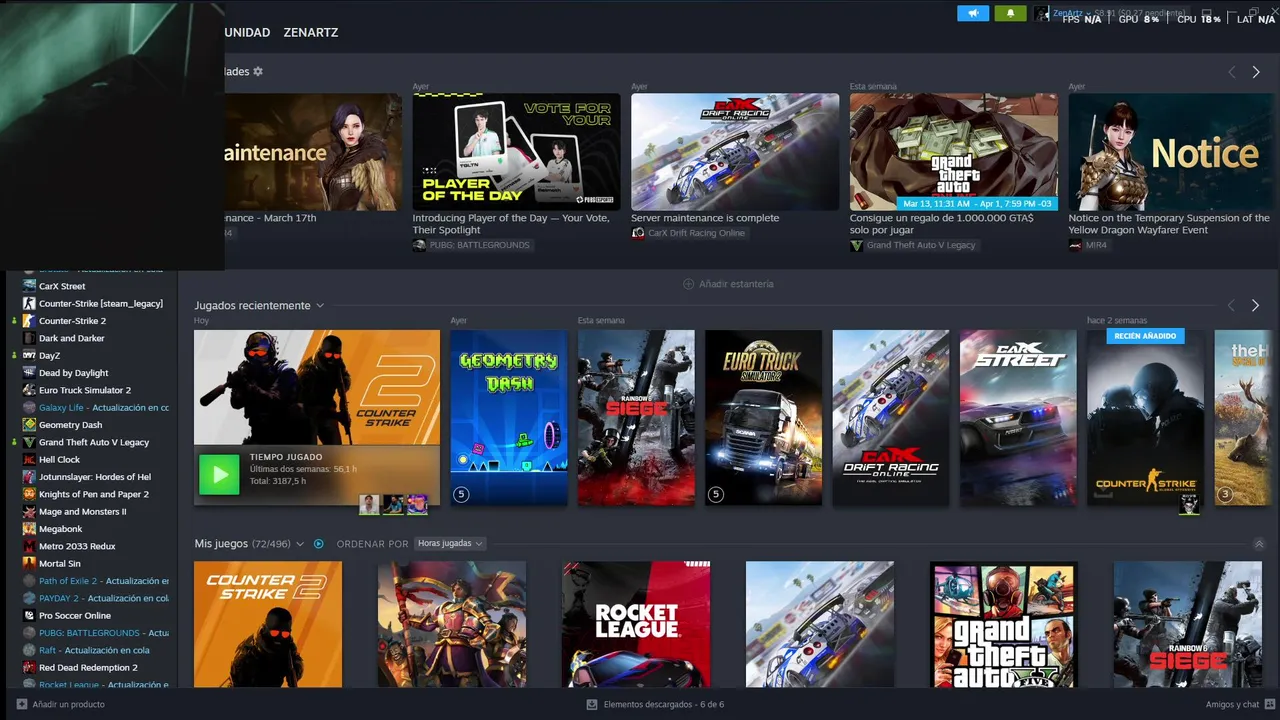Viewport: 1280px width, 720px height.
Task: Show next news items with right arrow
Action: click(1256, 72)
